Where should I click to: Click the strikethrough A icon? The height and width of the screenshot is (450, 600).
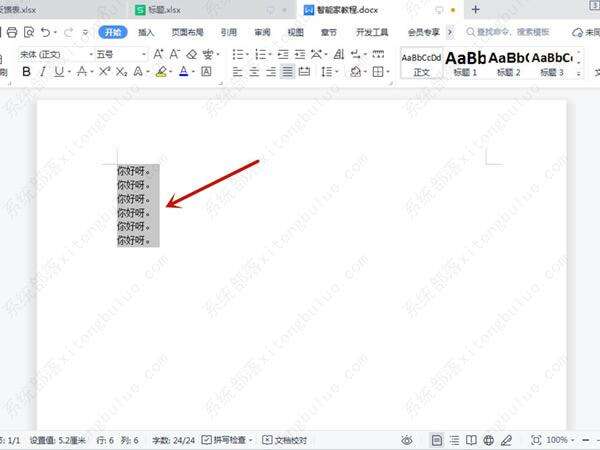[x=82, y=72]
